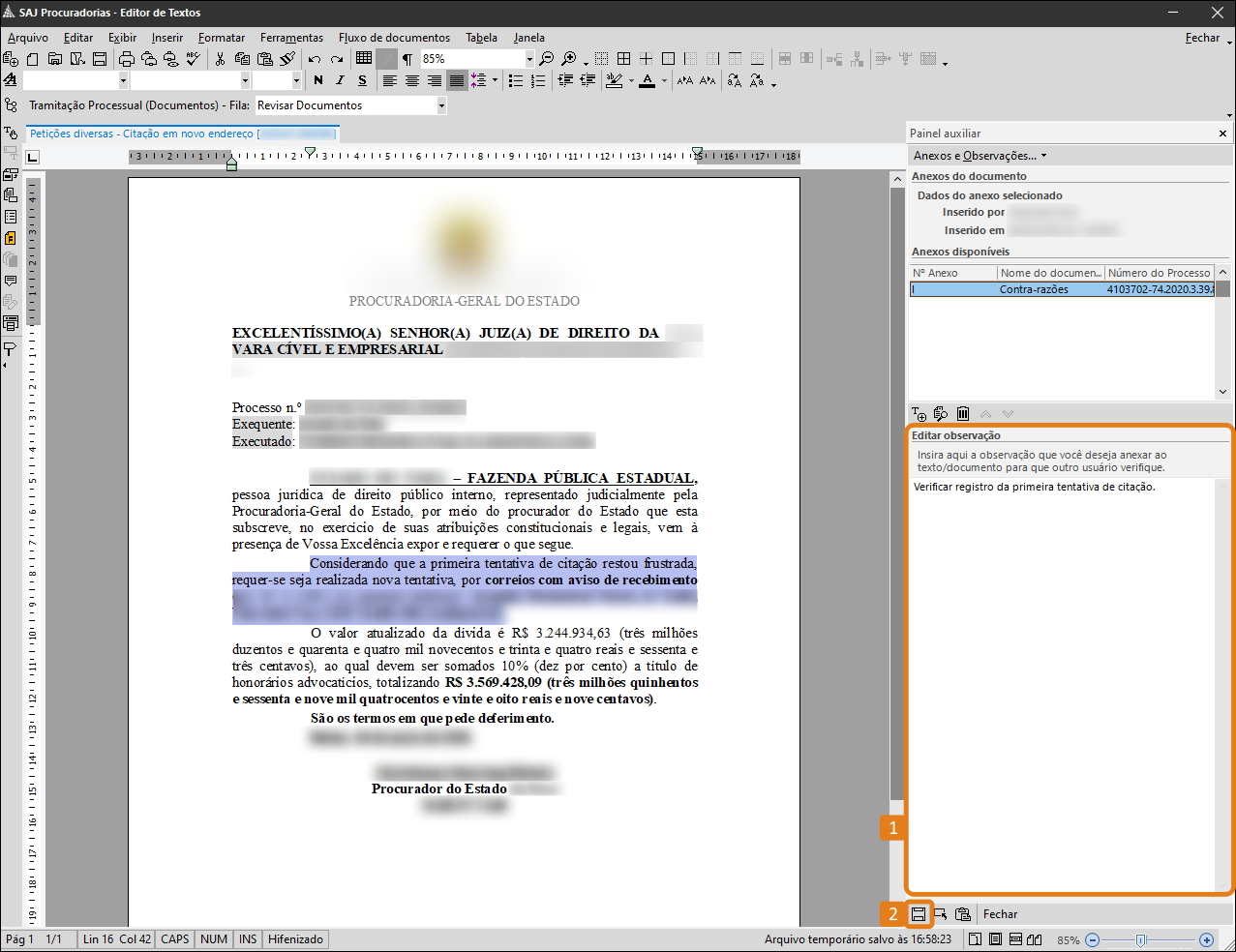Open the Fluxo de documentos menu
Screen dimensions: 1236x952
coord(394,38)
